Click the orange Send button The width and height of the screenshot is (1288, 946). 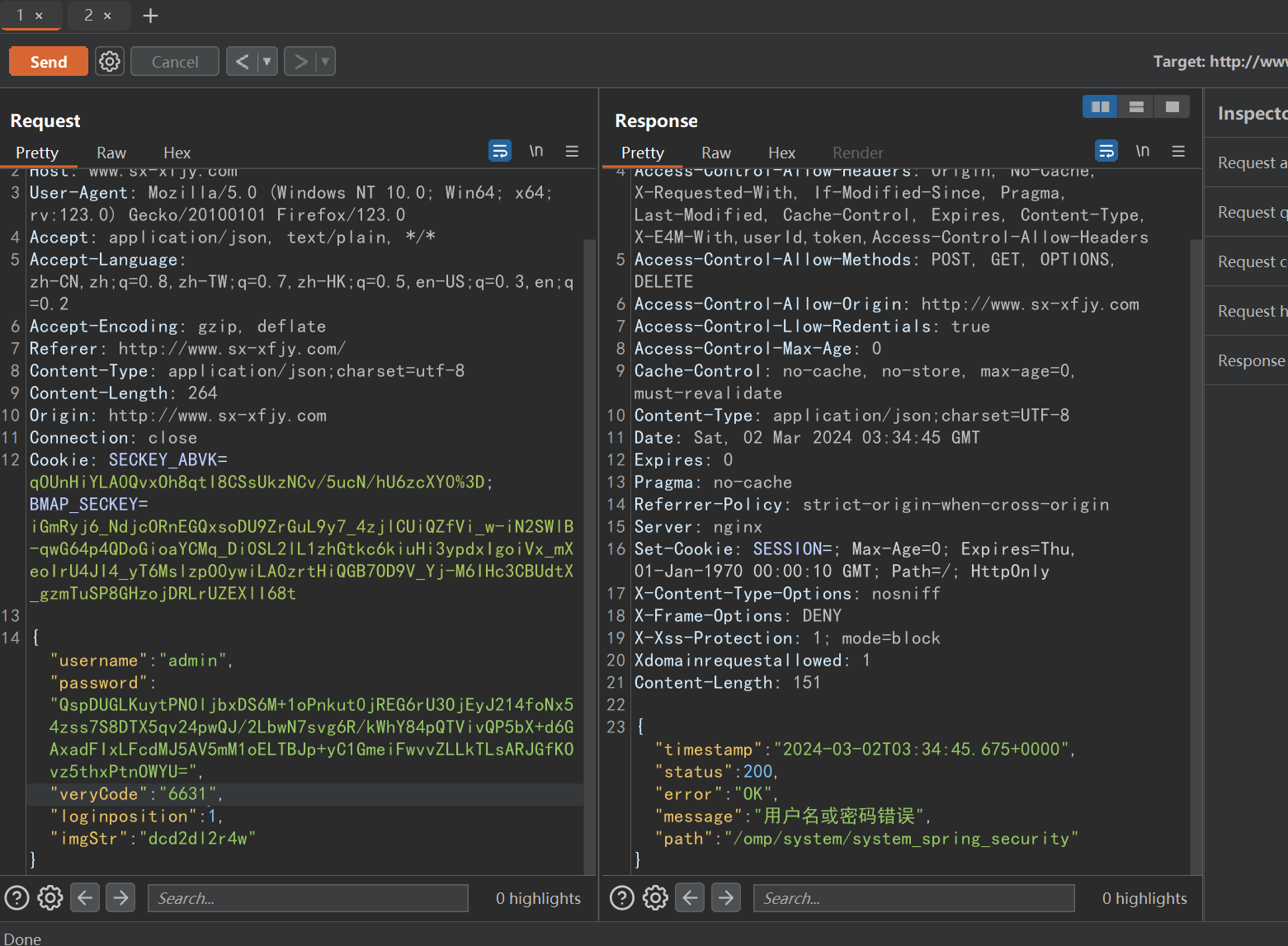[49, 62]
